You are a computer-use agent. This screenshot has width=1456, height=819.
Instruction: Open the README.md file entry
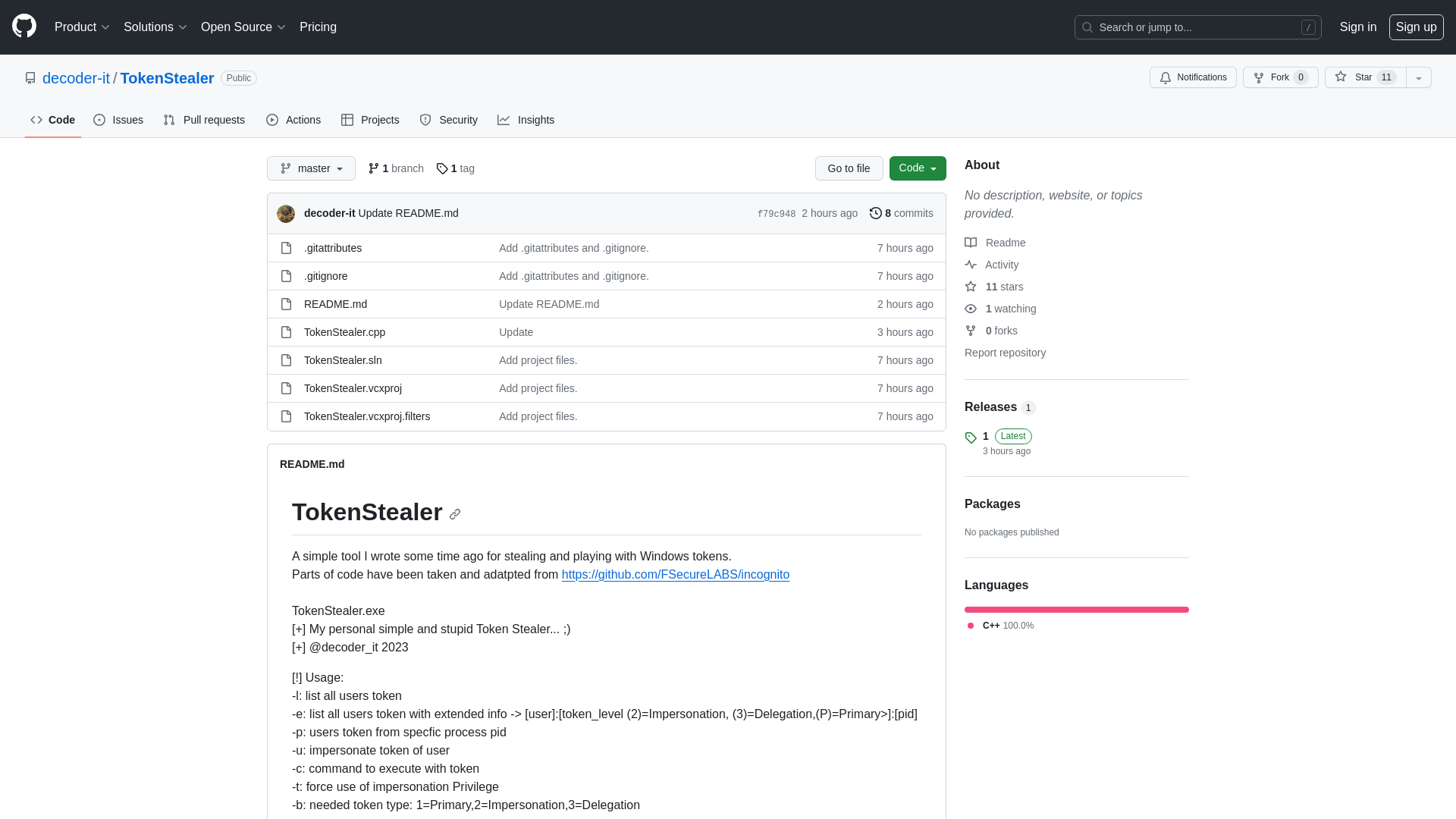point(335,304)
